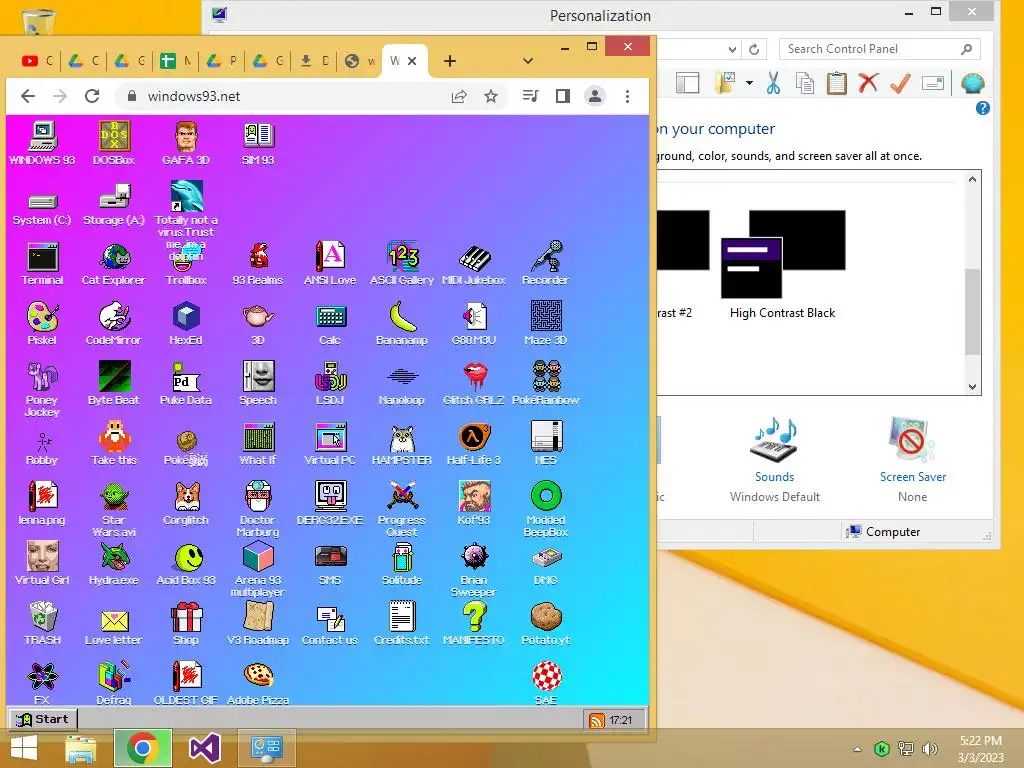
Task: Open Cat Explorer browser icon
Action: 114,264
